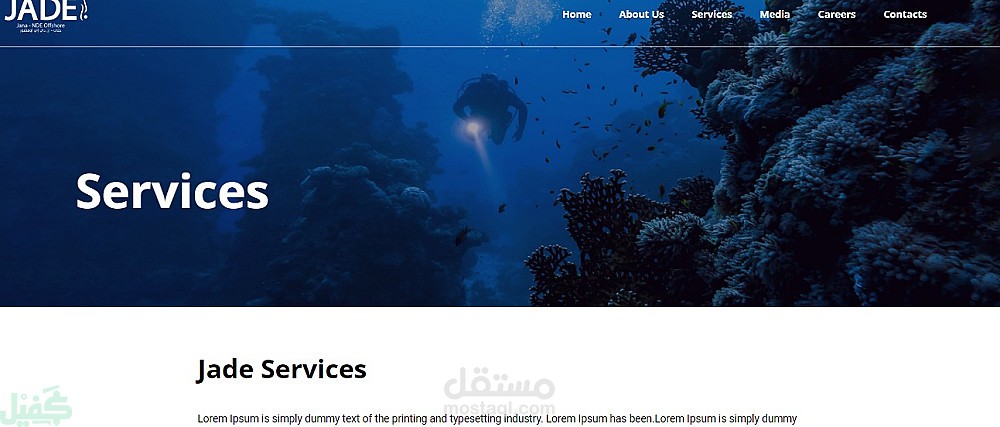
Task: Open the Media menu item
Action: tap(774, 14)
